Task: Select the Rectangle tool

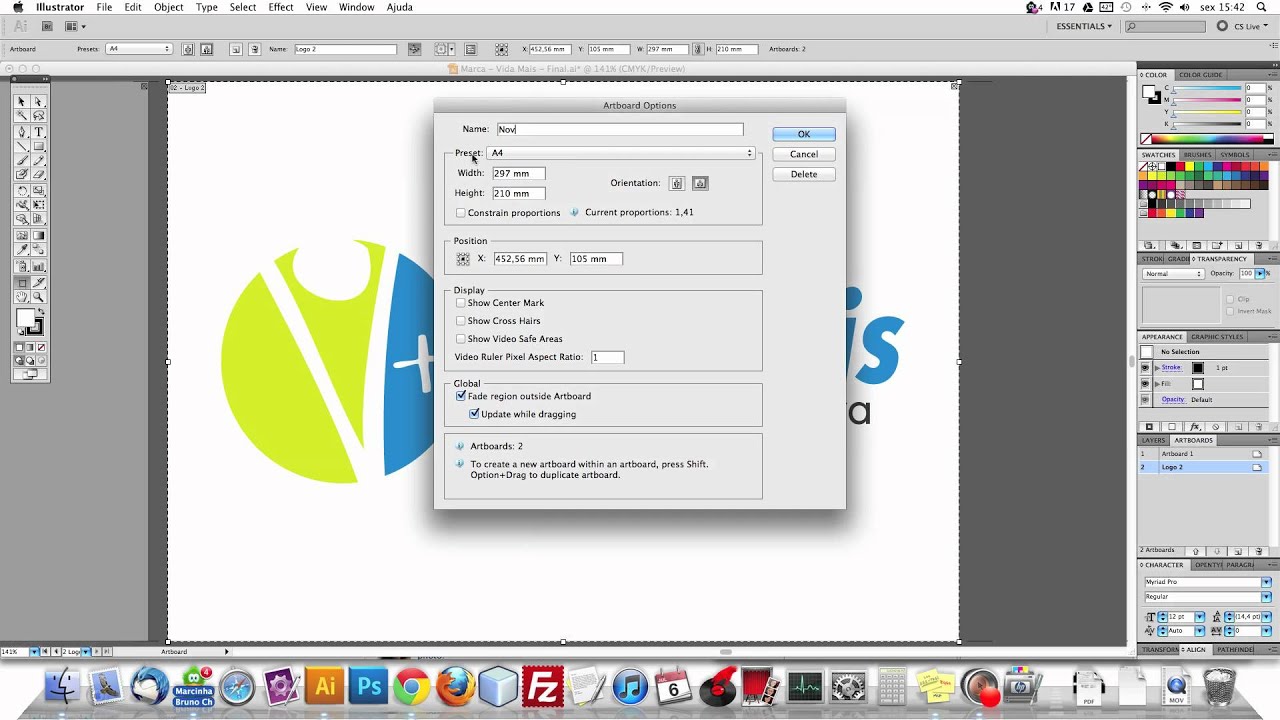Action: coord(39,145)
